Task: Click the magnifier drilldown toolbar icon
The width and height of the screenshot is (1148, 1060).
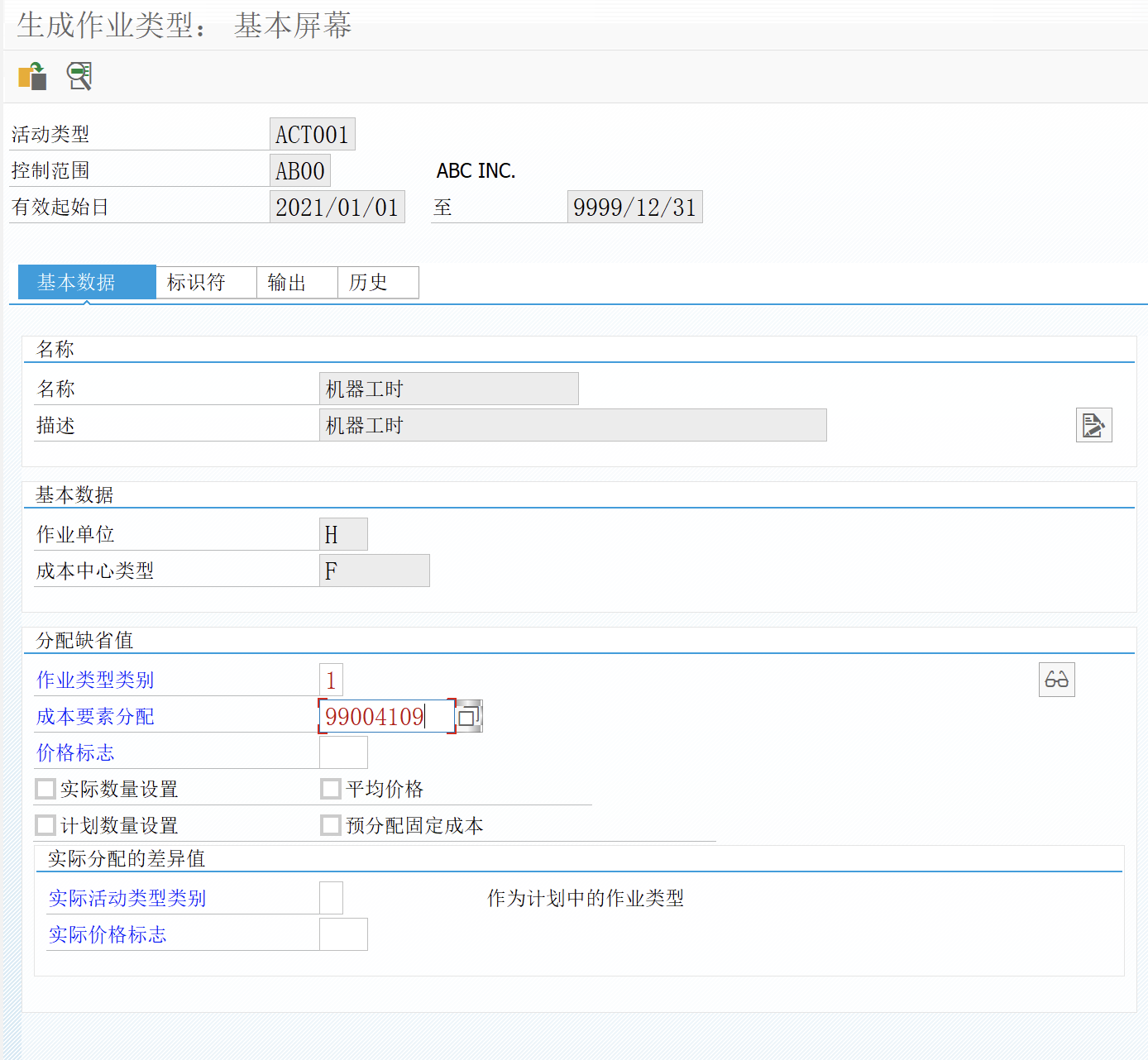Action: coord(79,76)
